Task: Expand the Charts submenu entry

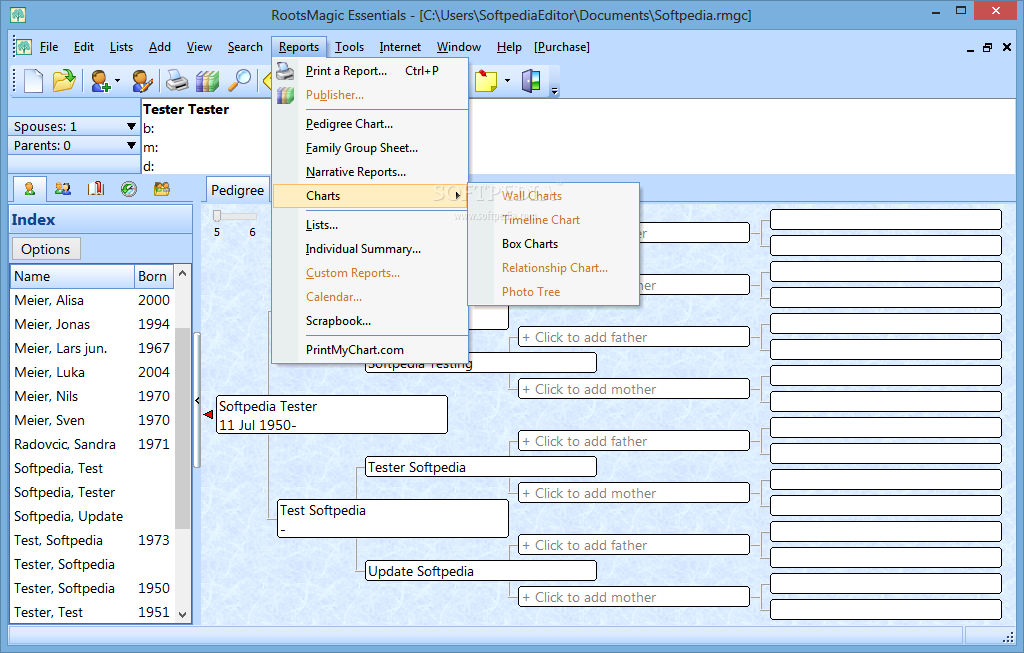Action: pos(370,196)
